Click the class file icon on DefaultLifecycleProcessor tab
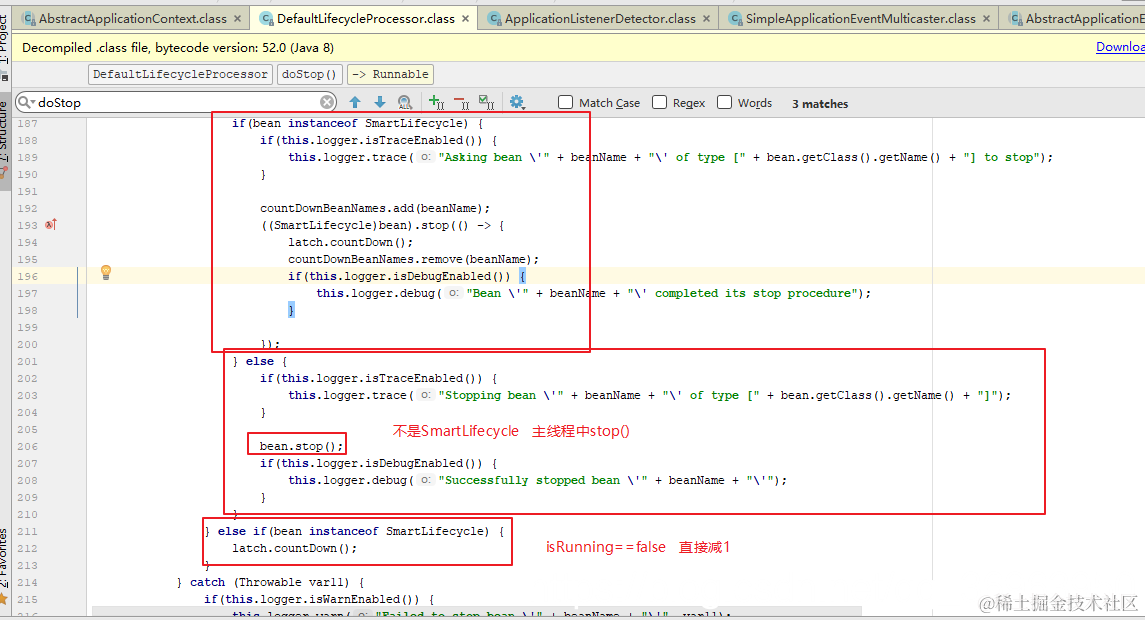 (267, 18)
